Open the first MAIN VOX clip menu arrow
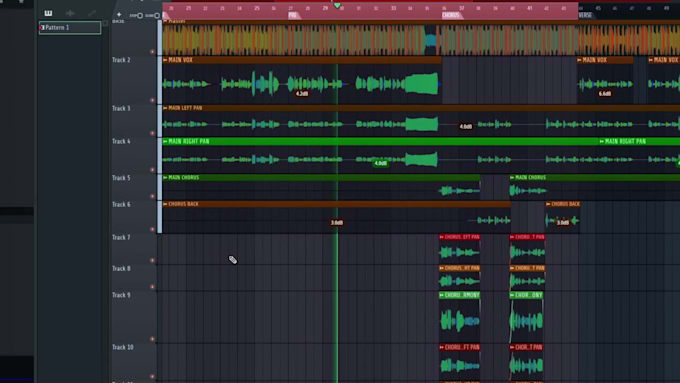Image resolution: width=680 pixels, height=383 pixels. coord(165,60)
